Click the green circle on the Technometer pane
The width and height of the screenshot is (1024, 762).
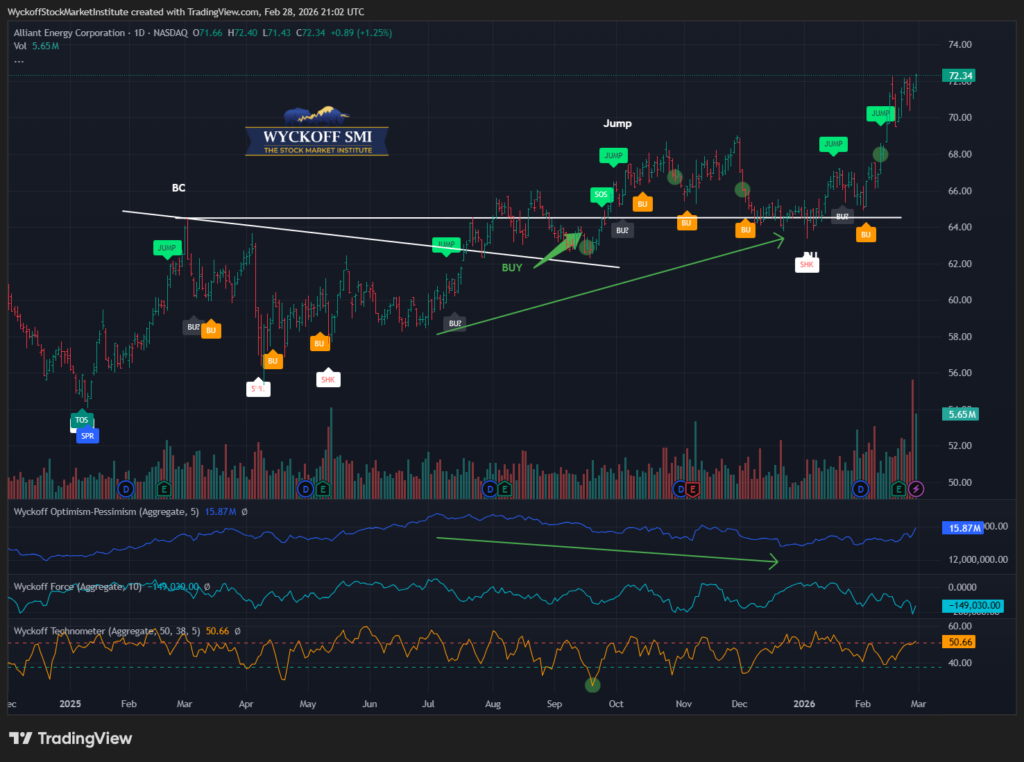point(593,684)
